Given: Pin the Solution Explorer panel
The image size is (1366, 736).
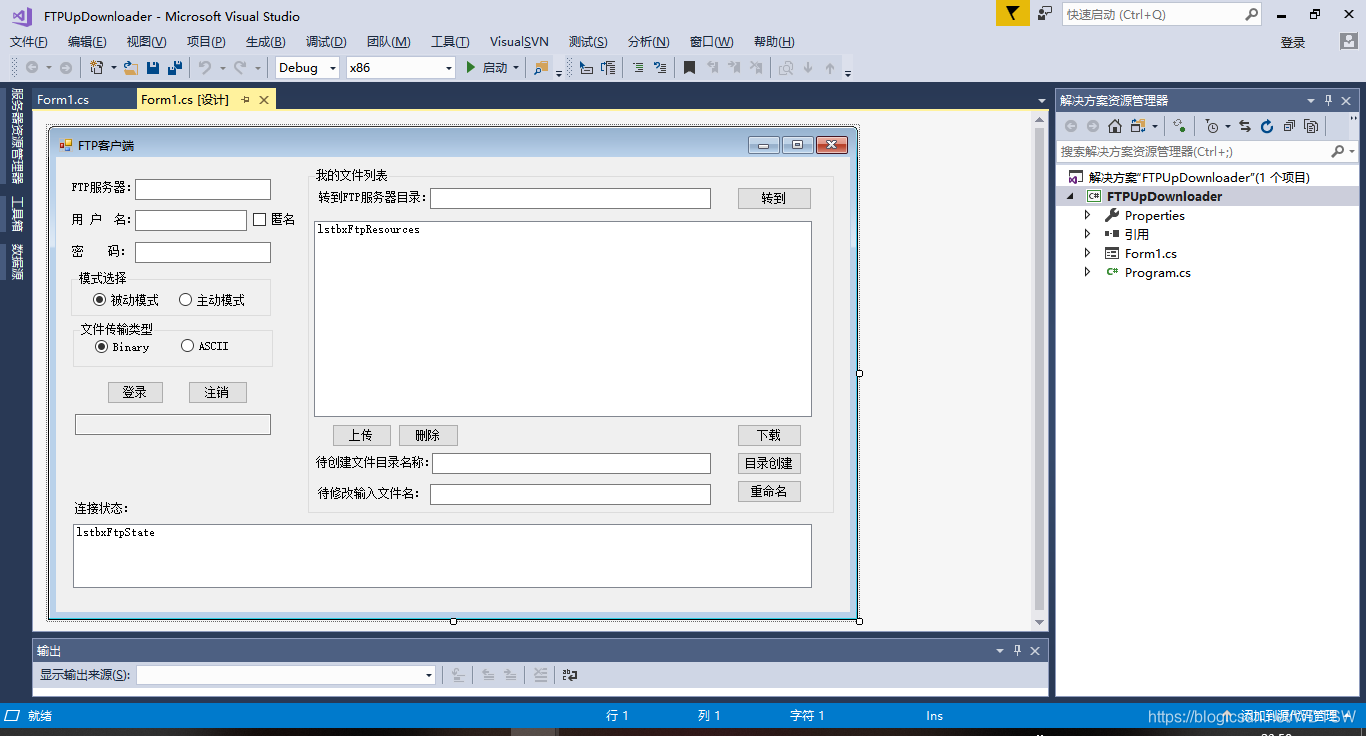Looking at the screenshot, I should point(1329,100).
